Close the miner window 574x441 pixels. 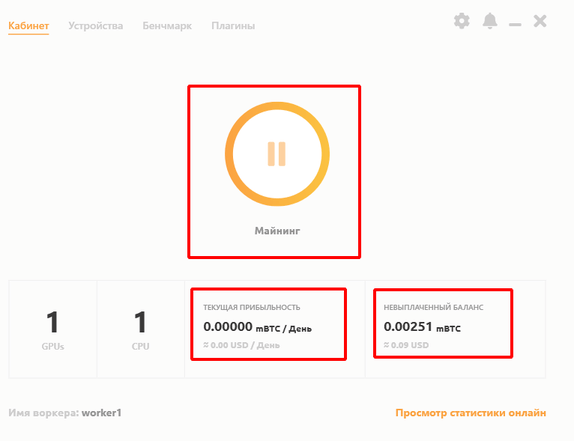point(540,21)
